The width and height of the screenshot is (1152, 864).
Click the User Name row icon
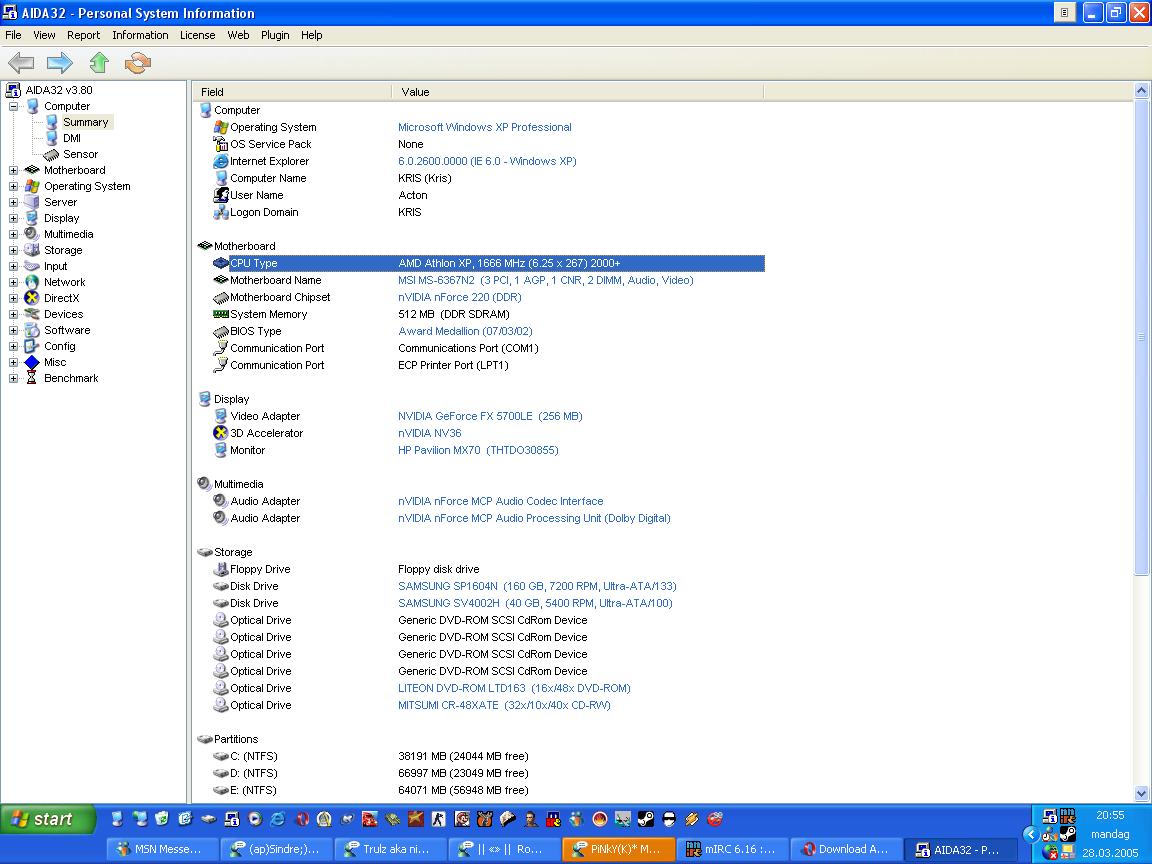tap(220, 195)
